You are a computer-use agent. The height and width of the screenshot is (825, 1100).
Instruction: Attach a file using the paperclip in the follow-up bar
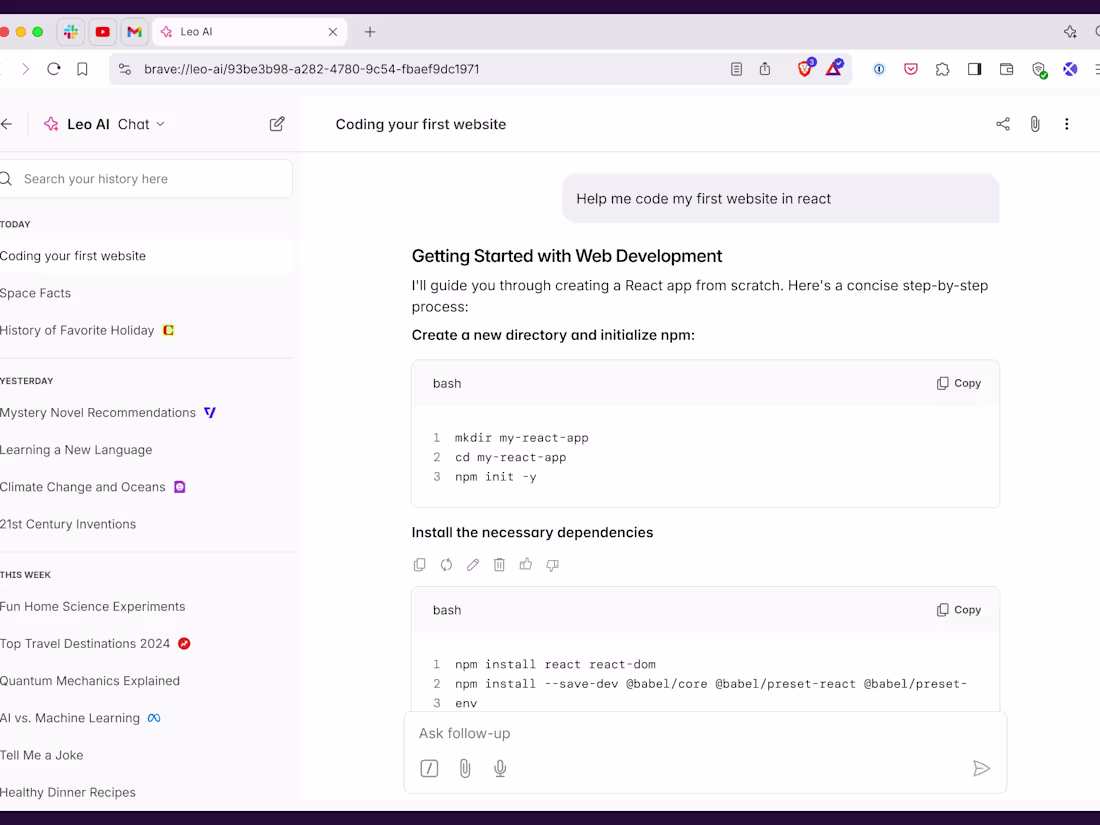click(465, 768)
